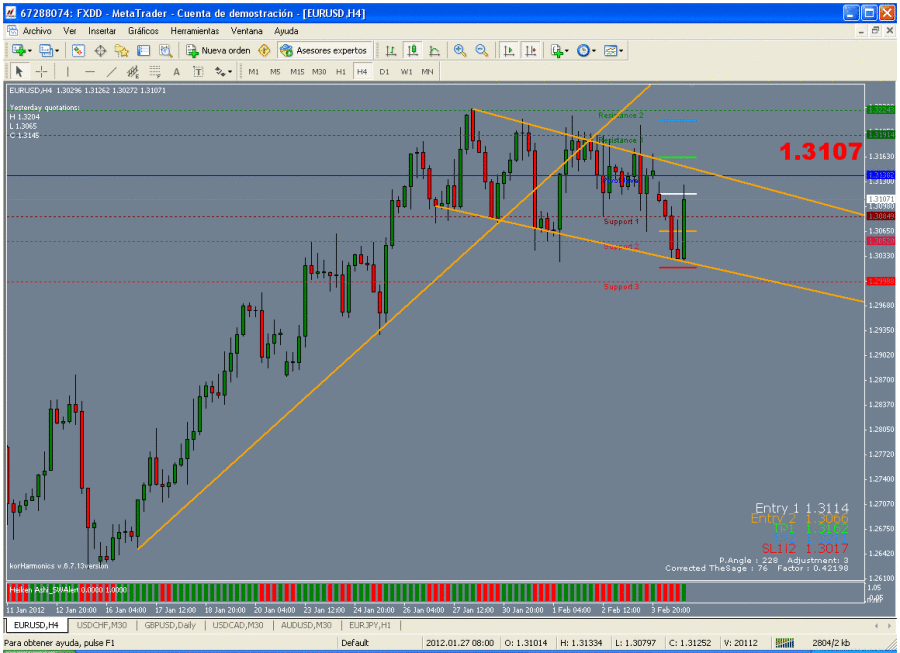
Task: Select the M15 timeframe button
Action: [297, 72]
